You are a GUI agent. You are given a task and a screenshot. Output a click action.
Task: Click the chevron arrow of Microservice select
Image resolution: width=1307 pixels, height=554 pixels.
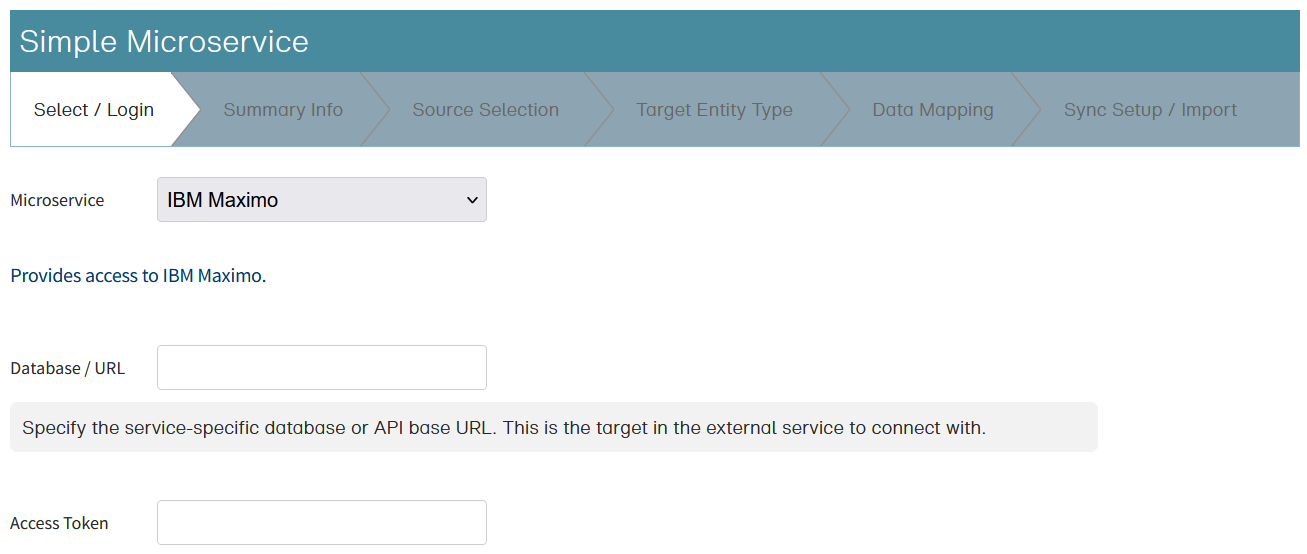tap(472, 200)
